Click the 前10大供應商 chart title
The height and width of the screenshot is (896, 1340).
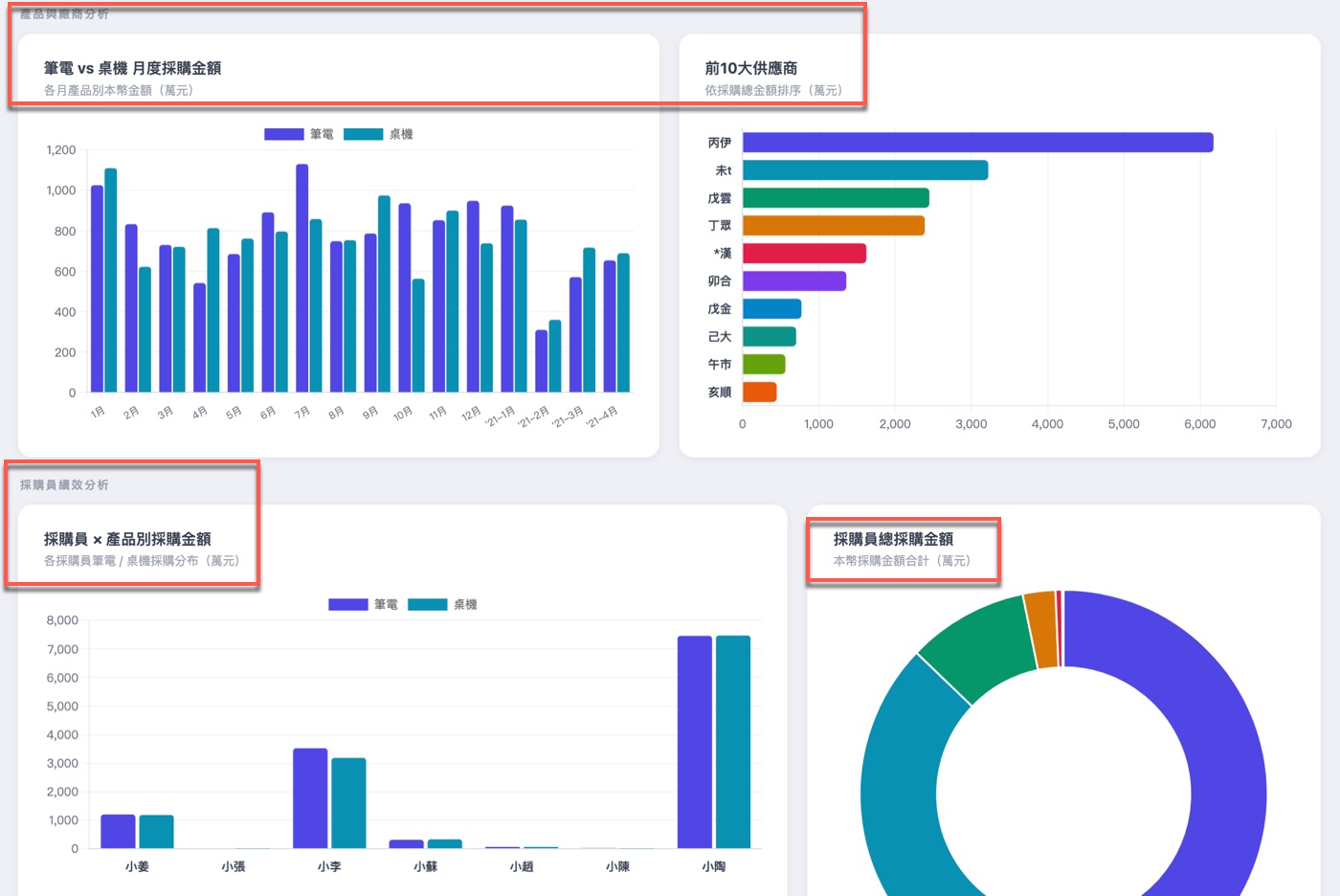[x=751, y=68]
